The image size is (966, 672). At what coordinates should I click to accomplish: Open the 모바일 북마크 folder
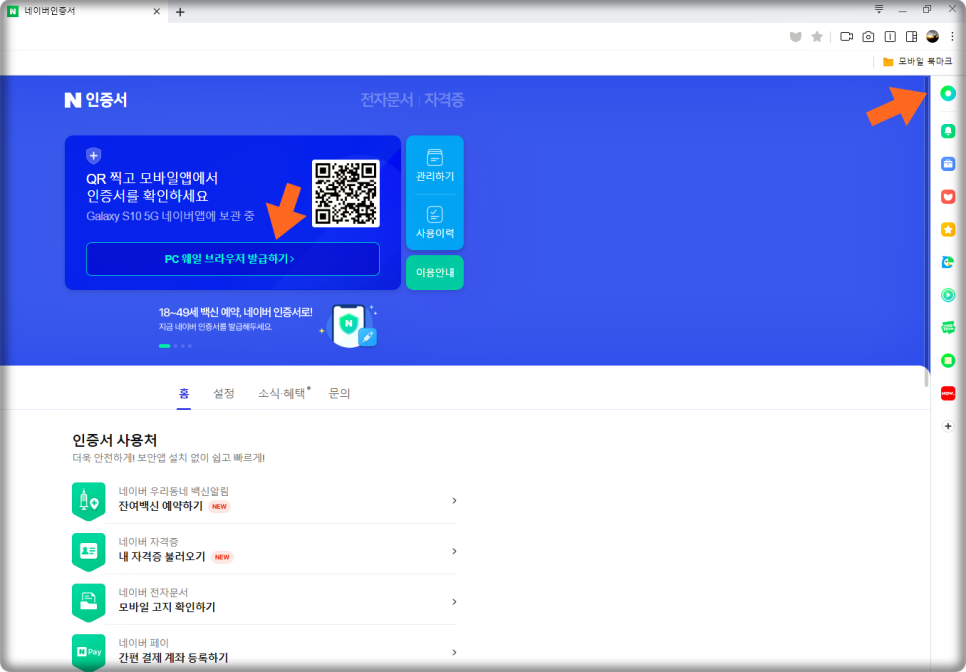(x=918, y=61)
